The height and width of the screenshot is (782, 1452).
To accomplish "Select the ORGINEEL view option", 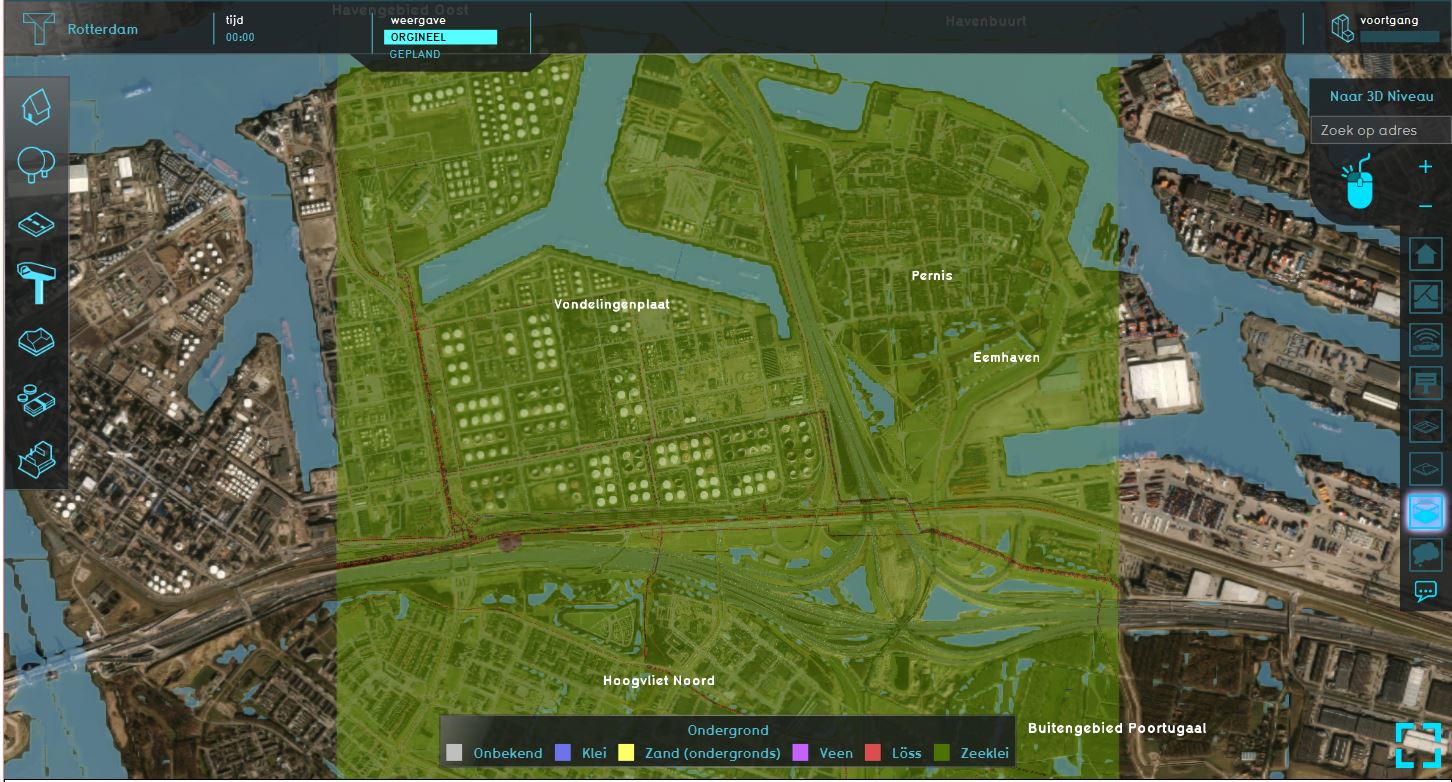I will pyautogui.click(x=440, y=37).
